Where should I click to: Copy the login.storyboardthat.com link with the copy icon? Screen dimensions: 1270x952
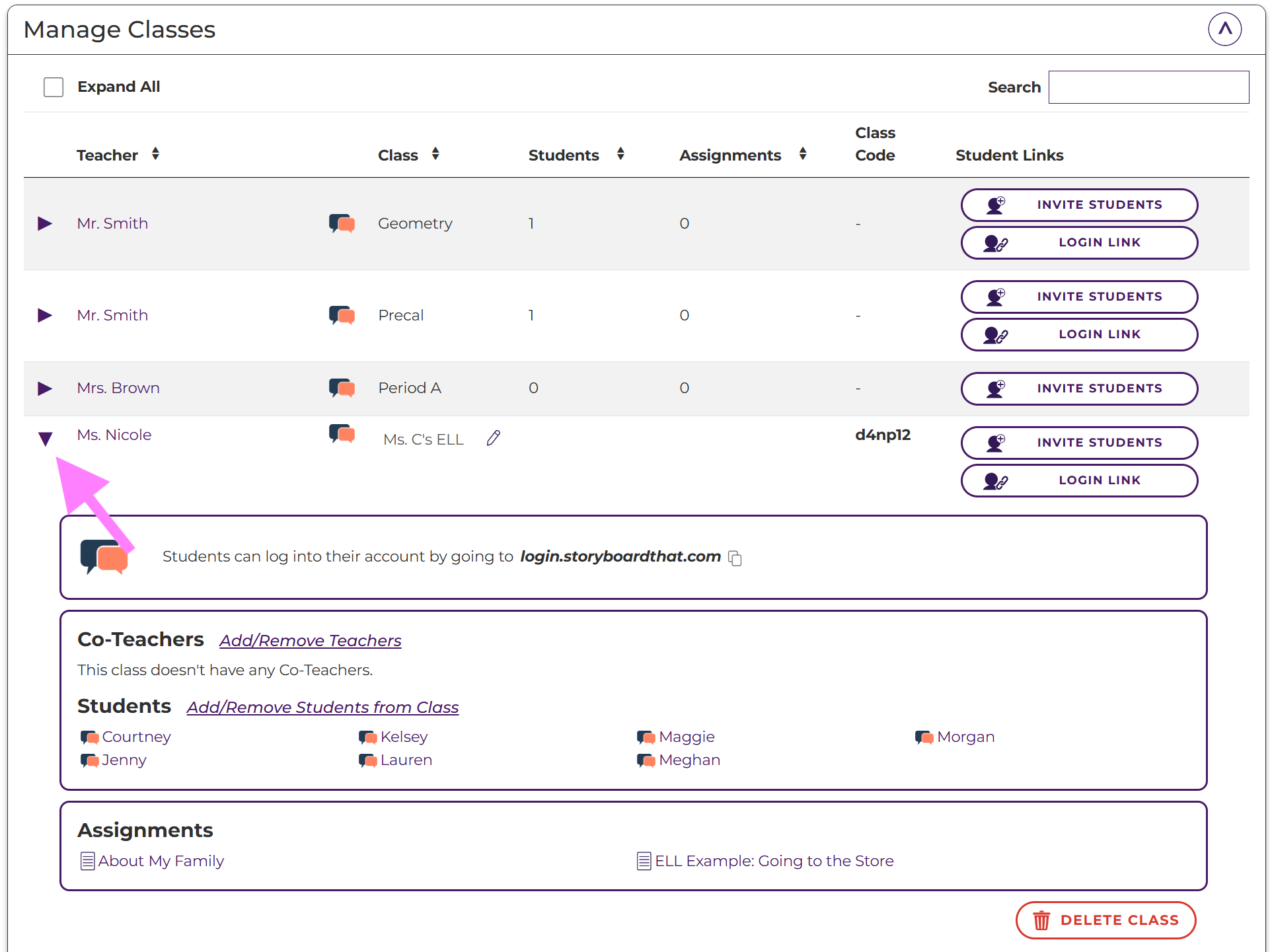pyautogui.click(x=735, y=558)
